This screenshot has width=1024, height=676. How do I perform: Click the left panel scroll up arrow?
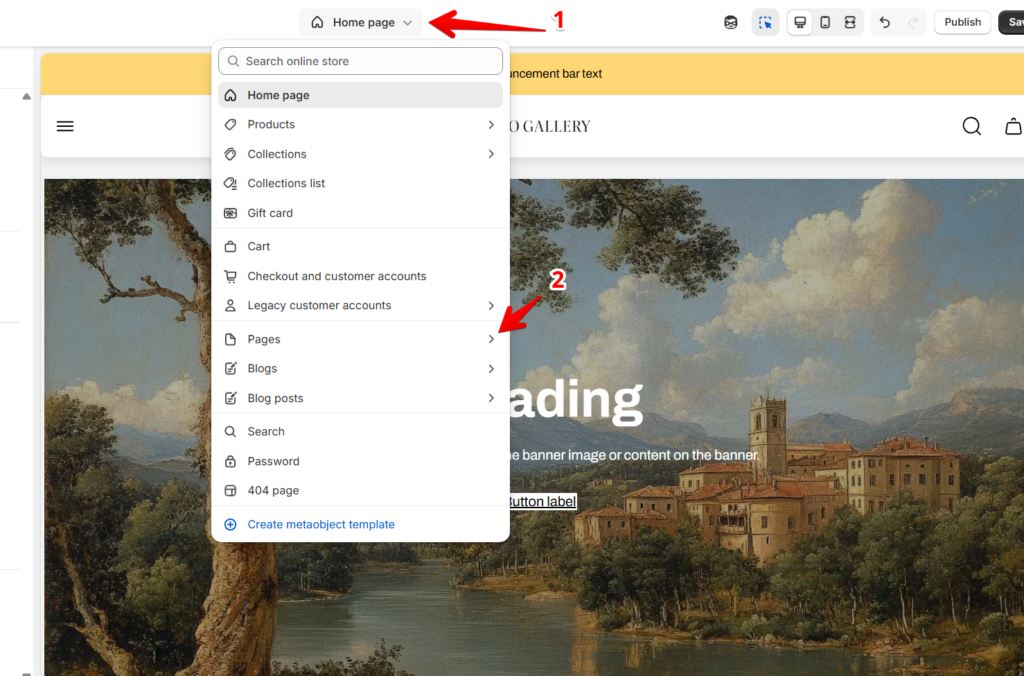(26, 97)
